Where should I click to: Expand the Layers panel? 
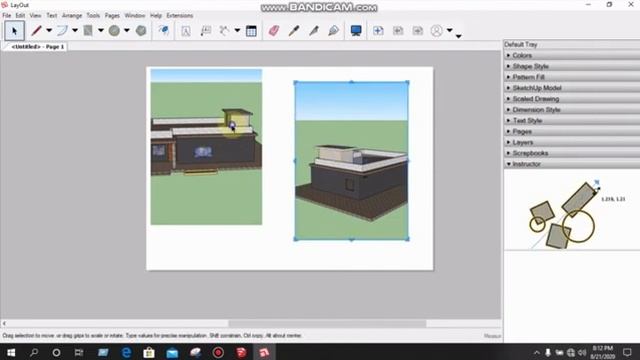[x=571, y=142]
